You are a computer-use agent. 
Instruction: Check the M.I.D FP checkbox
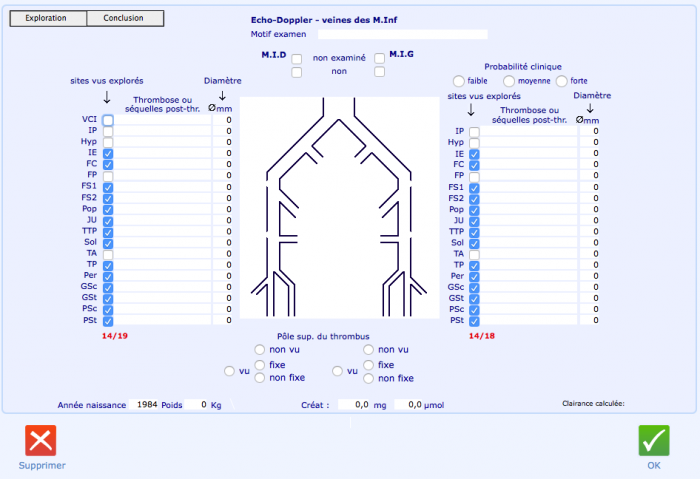click(108, 176)
